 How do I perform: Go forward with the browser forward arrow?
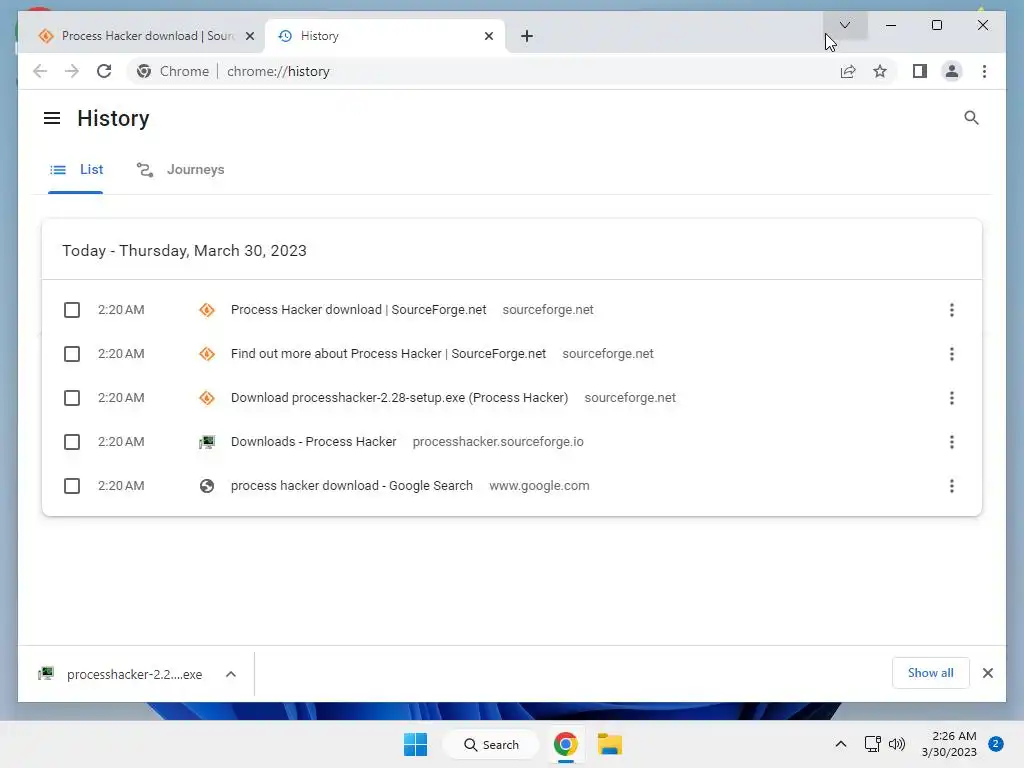coord(72,71)
